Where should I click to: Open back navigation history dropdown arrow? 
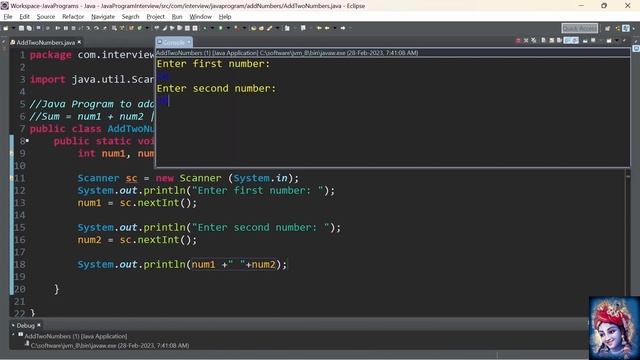[x=335, y=28]
